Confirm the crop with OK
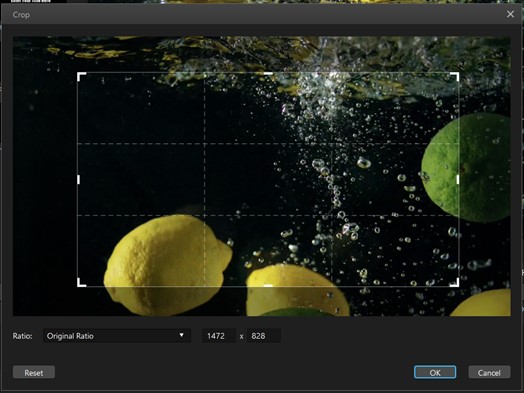 [x=435, y=372]
